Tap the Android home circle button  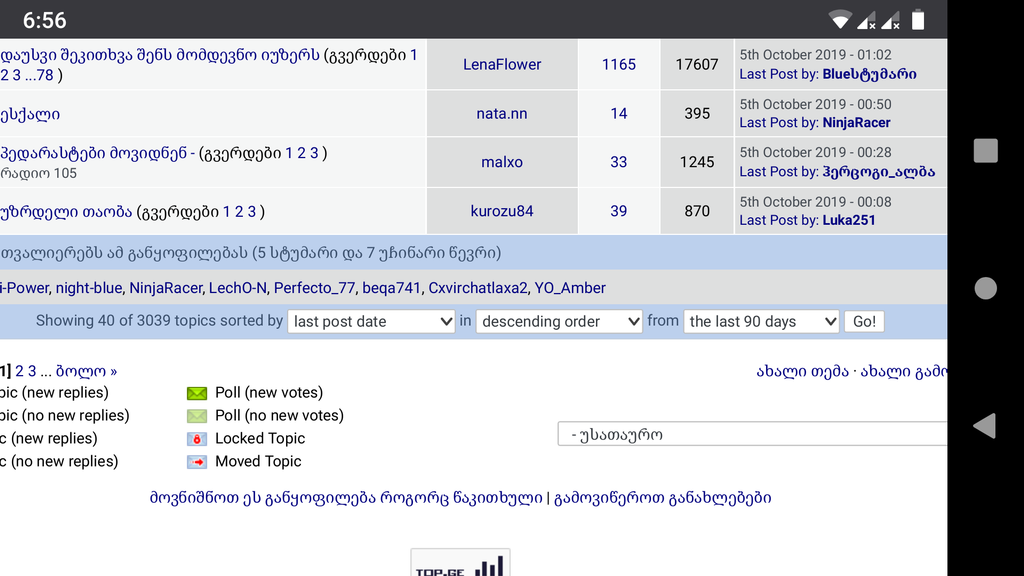tap(985, 288)
